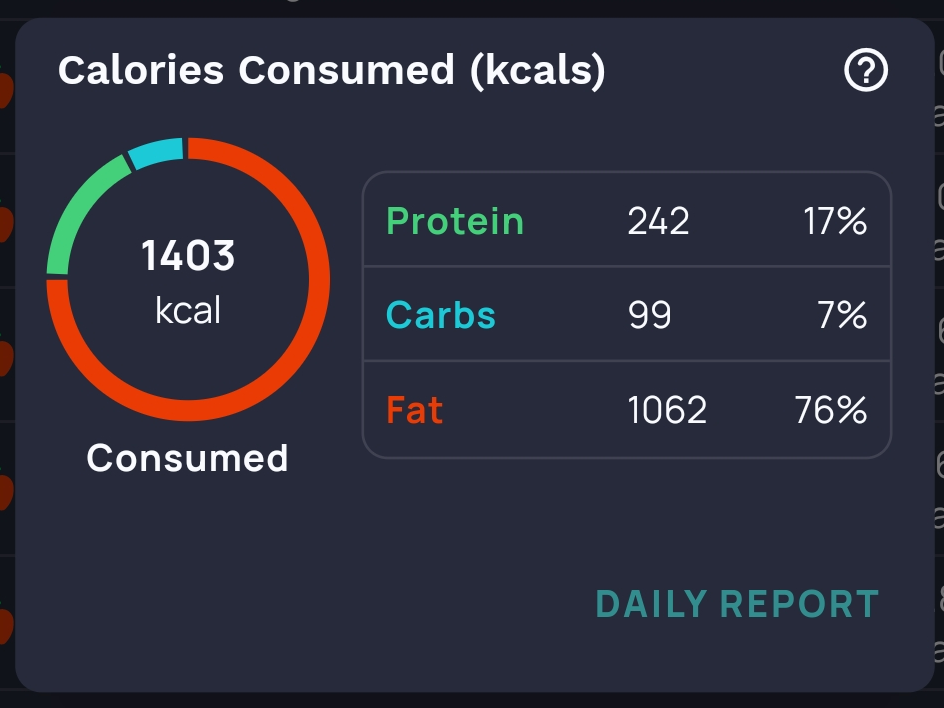Screen dimensions: 944x708
Task: Tap the 1403 total in the donut center
Action: tap(188, 256)
